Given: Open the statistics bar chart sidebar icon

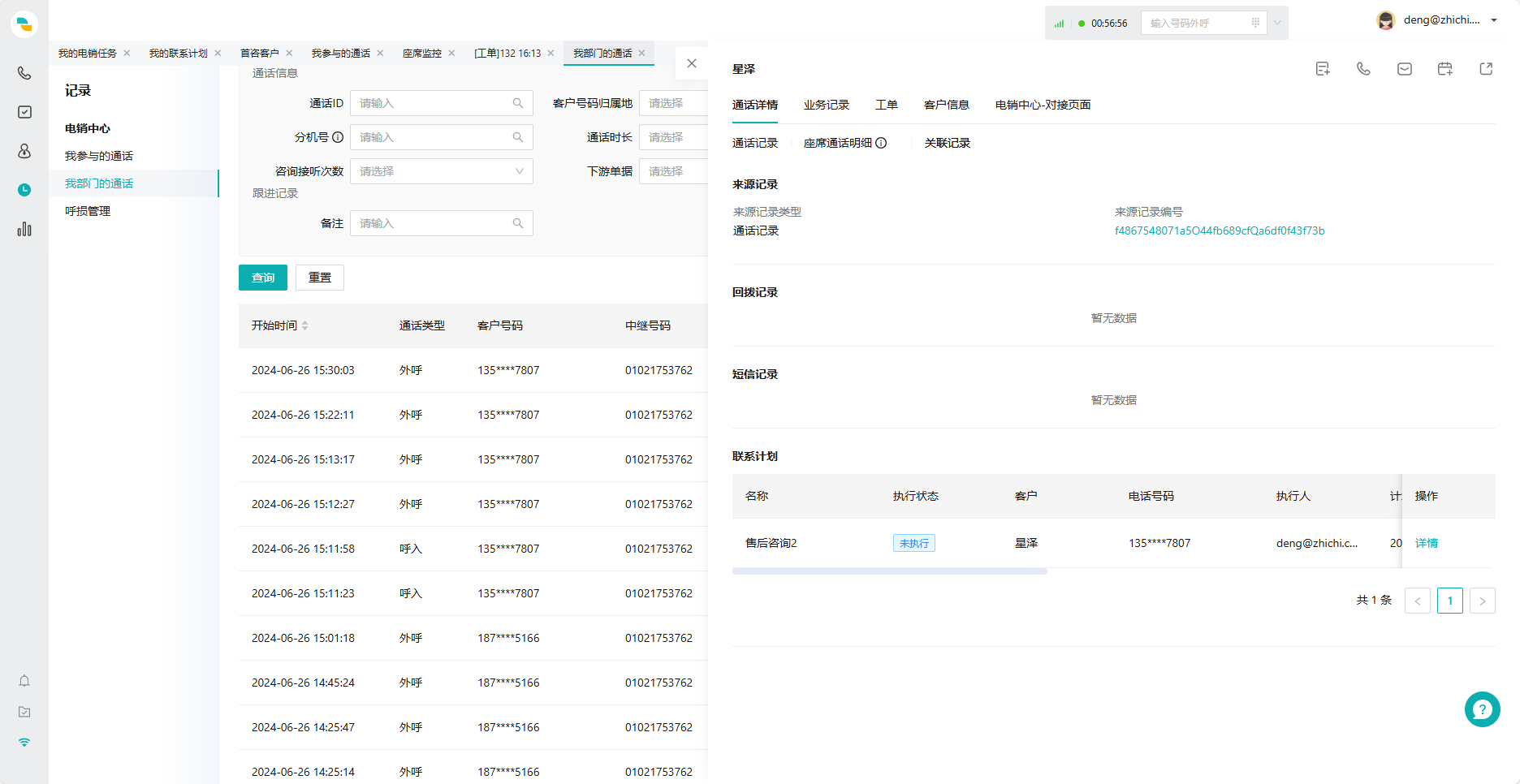Looking at the screenshot, I should pos(24,229).
